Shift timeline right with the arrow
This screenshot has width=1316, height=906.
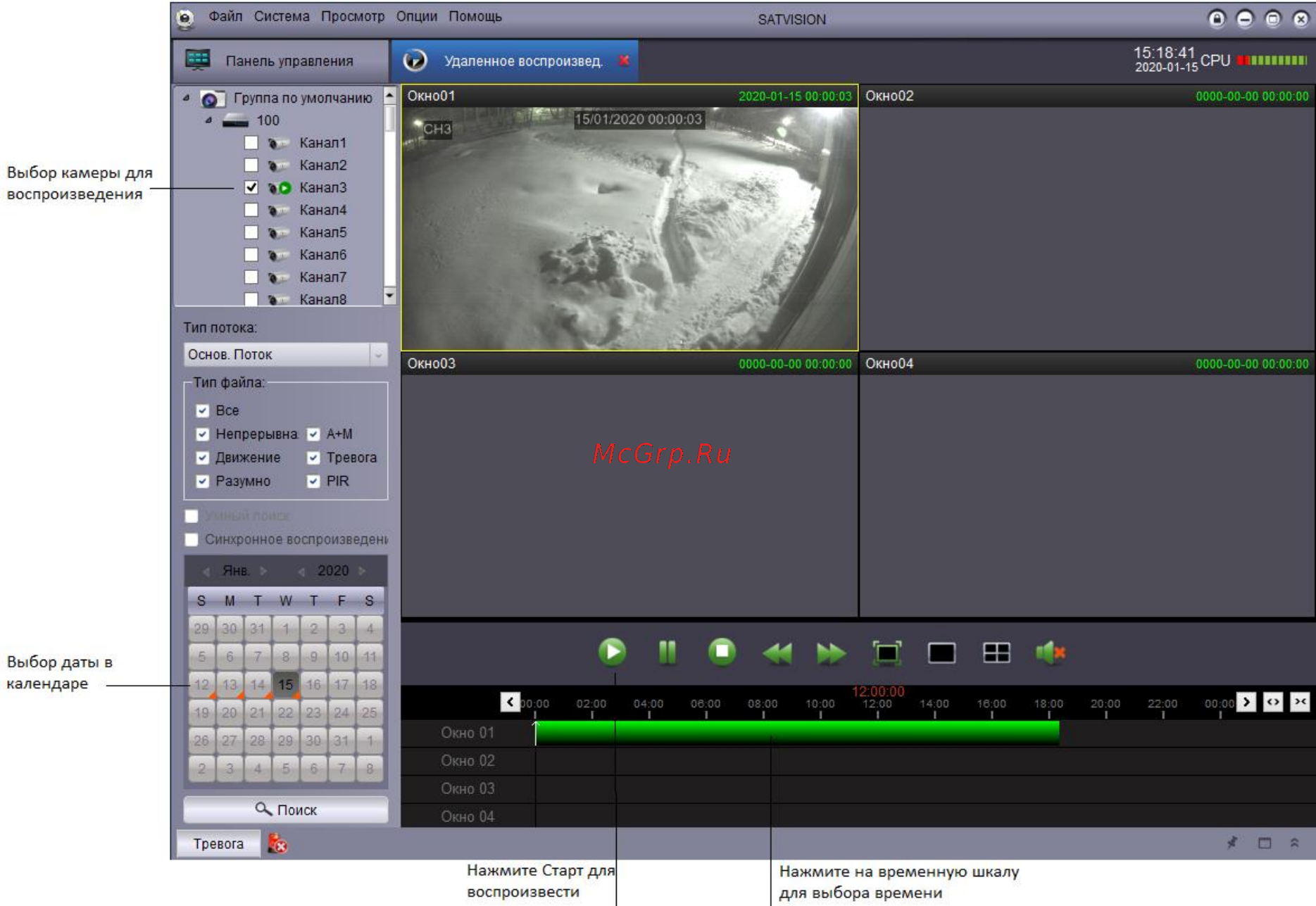pyautogui.click(x=1246, y=702)
